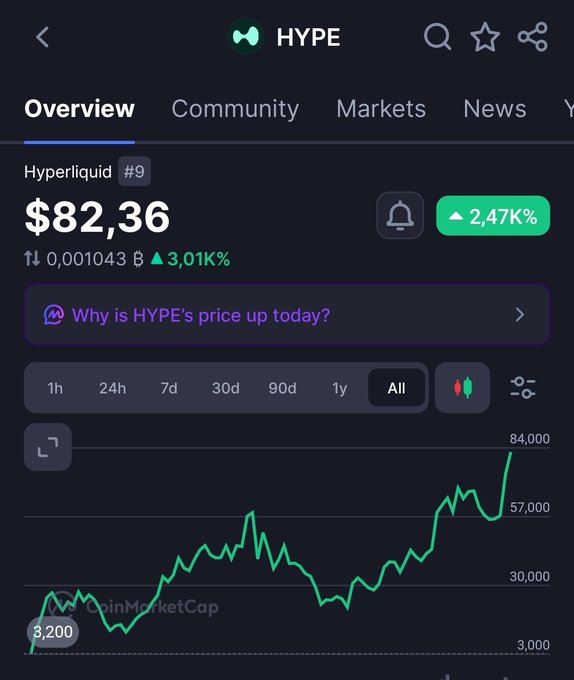Switch to the News tab

tap(495, 108)
